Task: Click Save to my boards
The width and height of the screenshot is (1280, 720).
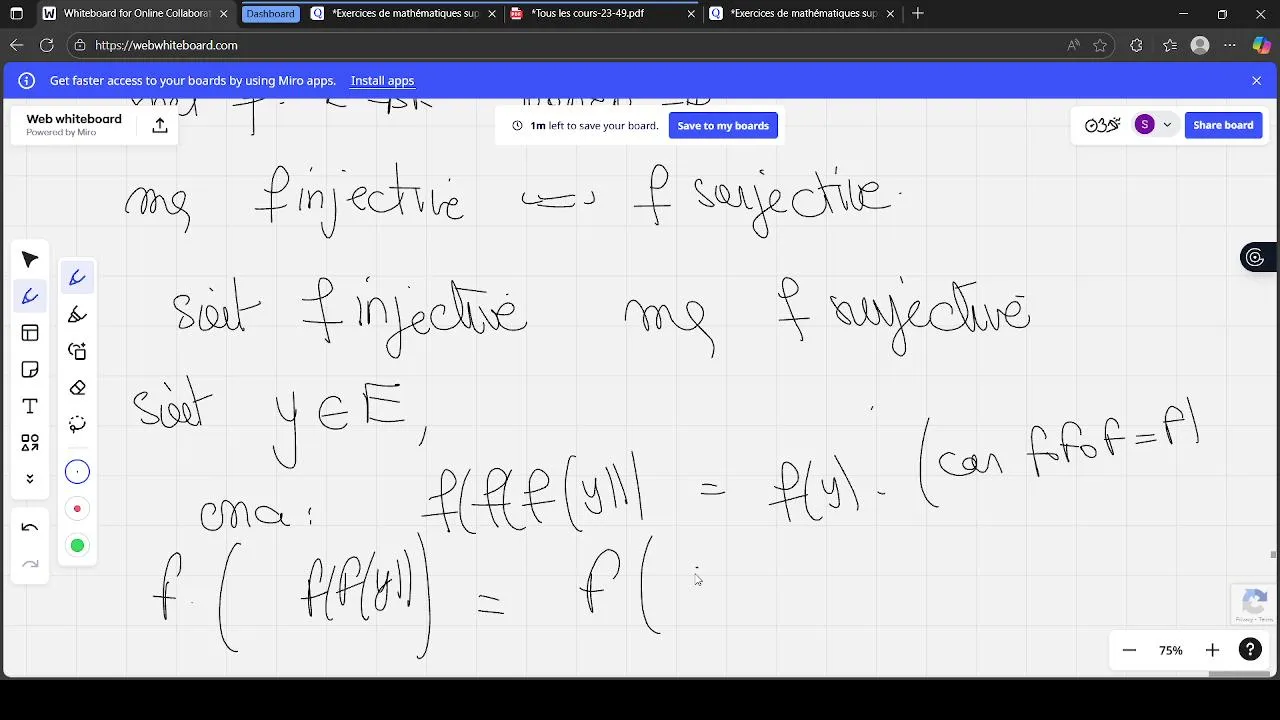Action: 723,126
